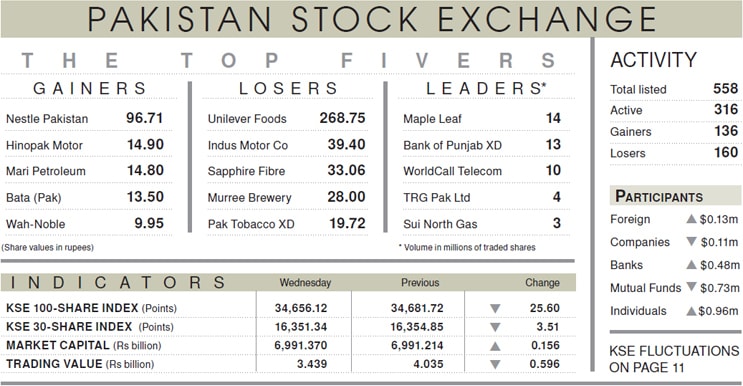Screen dimensions: 743x386
Task: Click the Pakistan Stock Exchange title banner
Action: (x=372, y=19)
